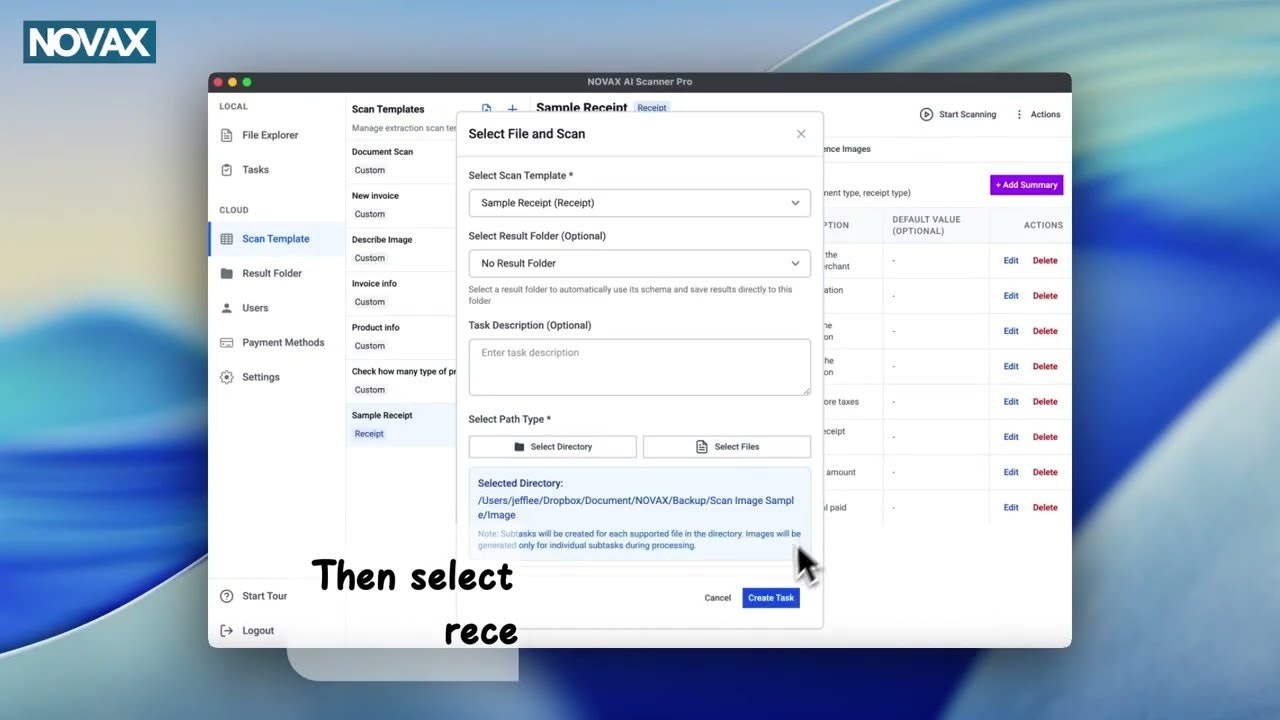The height and width of the screenshot is (720, 1280).
Task: Click Edit in the paid row
Action: click(1011, 508)
